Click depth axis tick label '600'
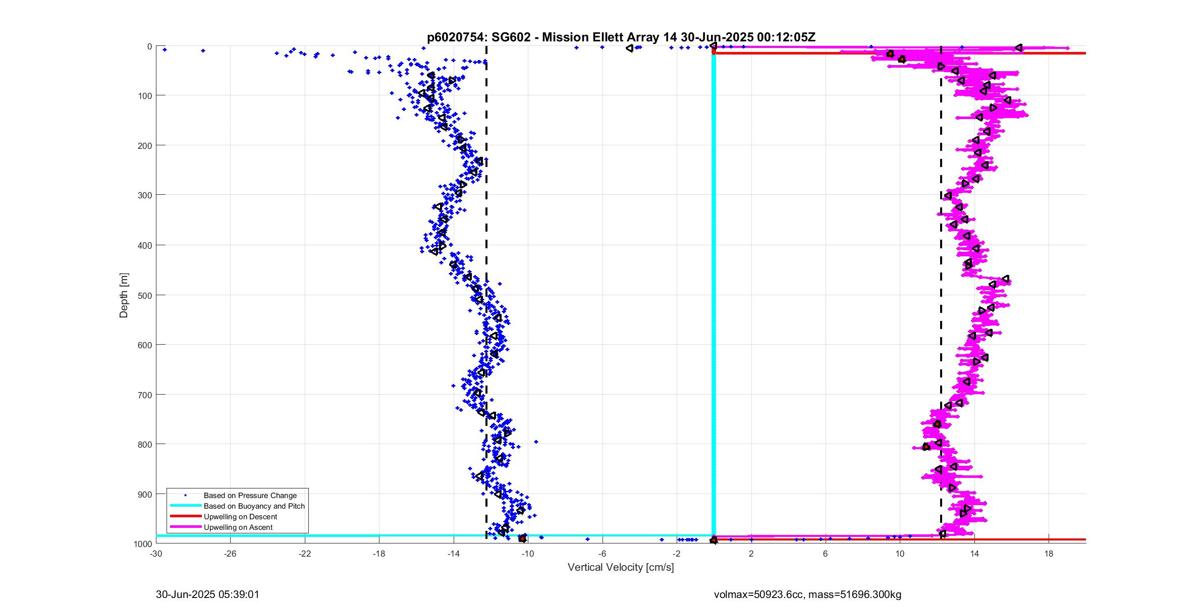Image resolution: width=1200 pixels, height=611 pixels. click(144, 345)
